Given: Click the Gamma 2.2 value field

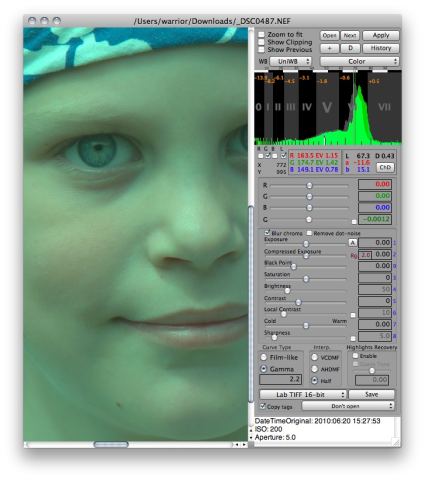Looking at the screenshot, I should point(281,379).
